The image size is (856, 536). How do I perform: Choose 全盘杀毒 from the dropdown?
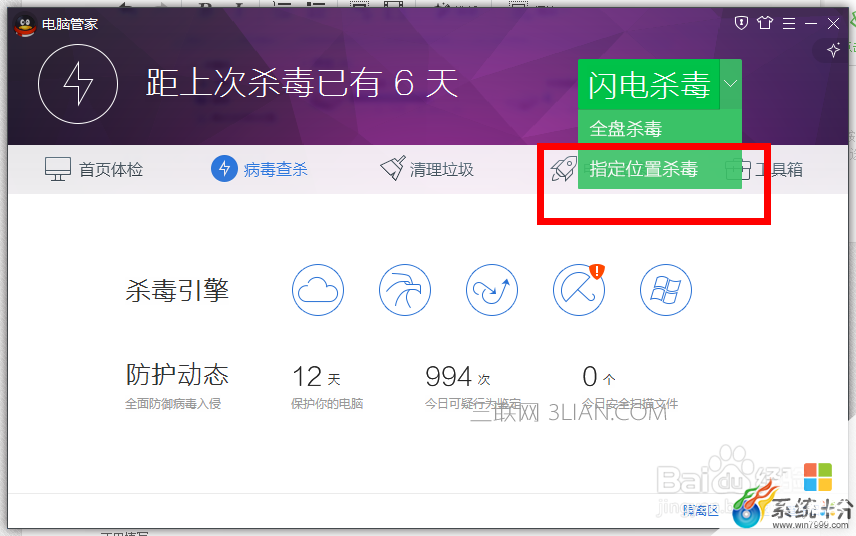pyautogui.click(x=659, y=128)
